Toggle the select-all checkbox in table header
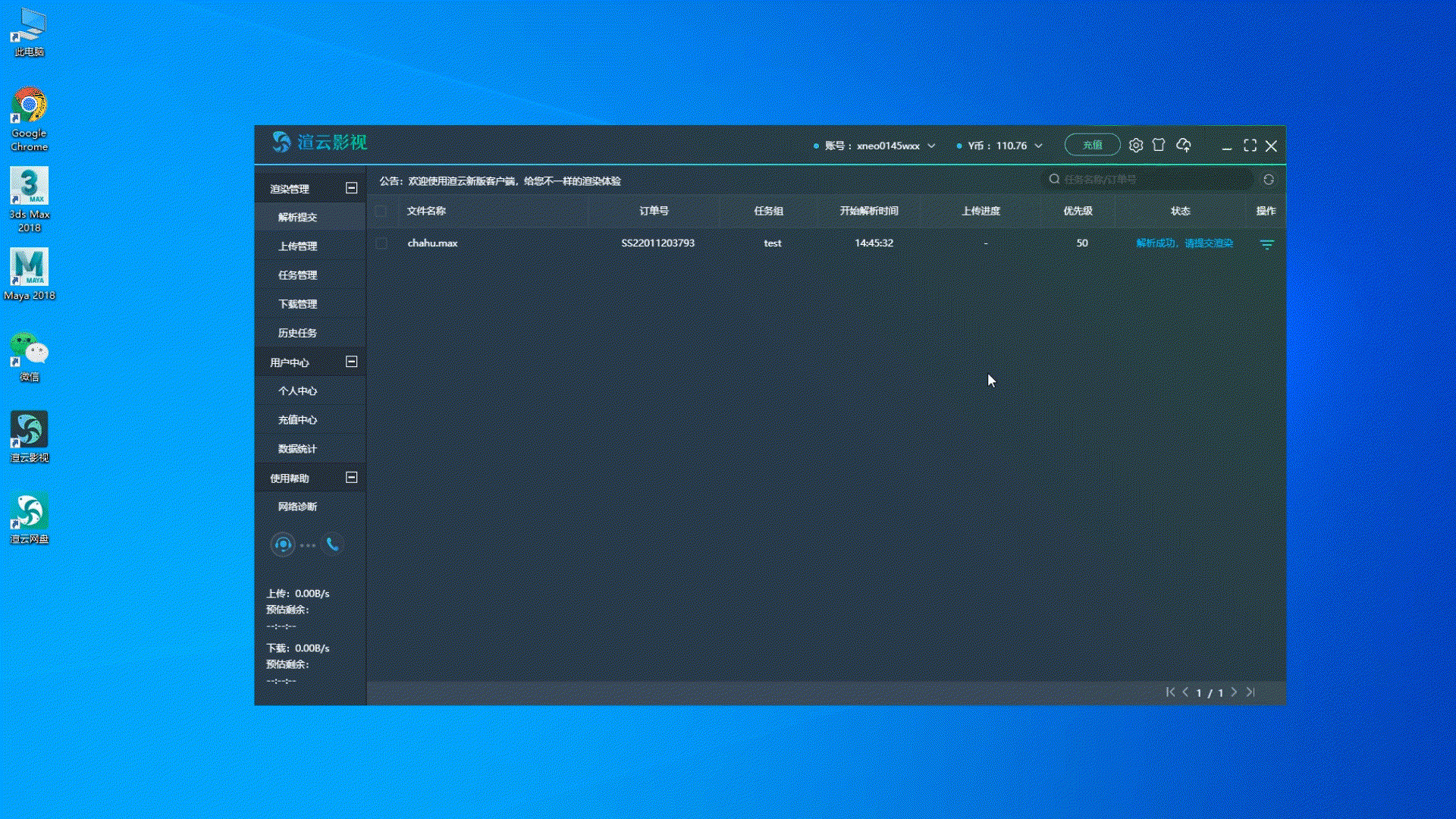The width and height of the screenshot is (1456, 819). (381, 212)
